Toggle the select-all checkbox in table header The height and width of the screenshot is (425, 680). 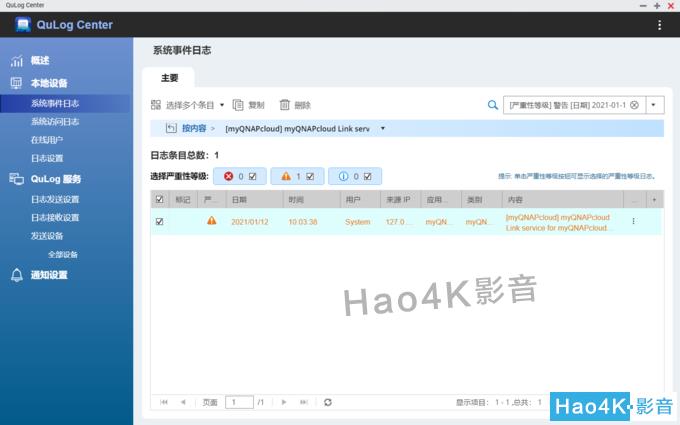160,199
